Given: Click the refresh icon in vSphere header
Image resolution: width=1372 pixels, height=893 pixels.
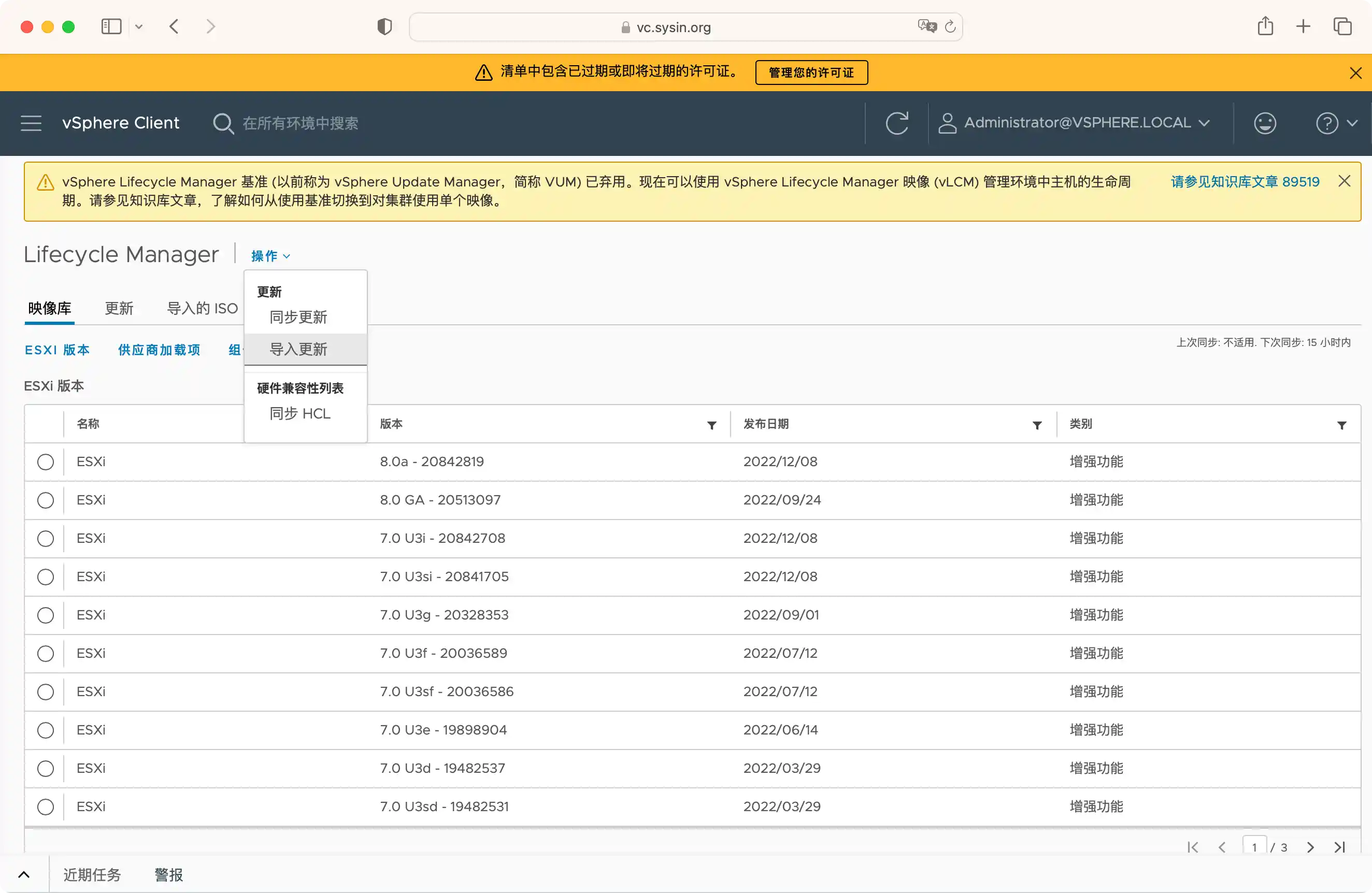Looking at the screenshot, I should pos(896,123).
